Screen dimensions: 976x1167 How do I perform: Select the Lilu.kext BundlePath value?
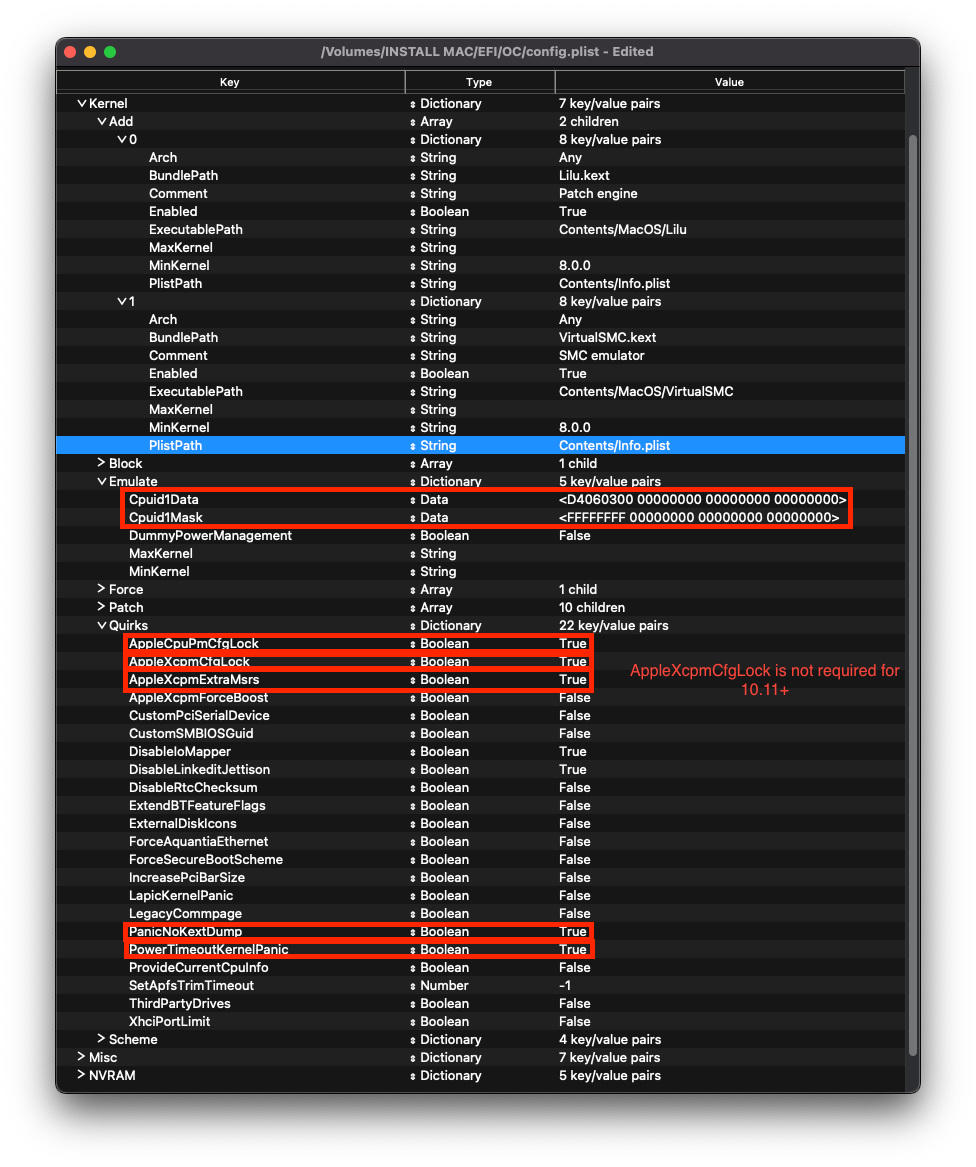pyautogui.click(x=583, y=176)
